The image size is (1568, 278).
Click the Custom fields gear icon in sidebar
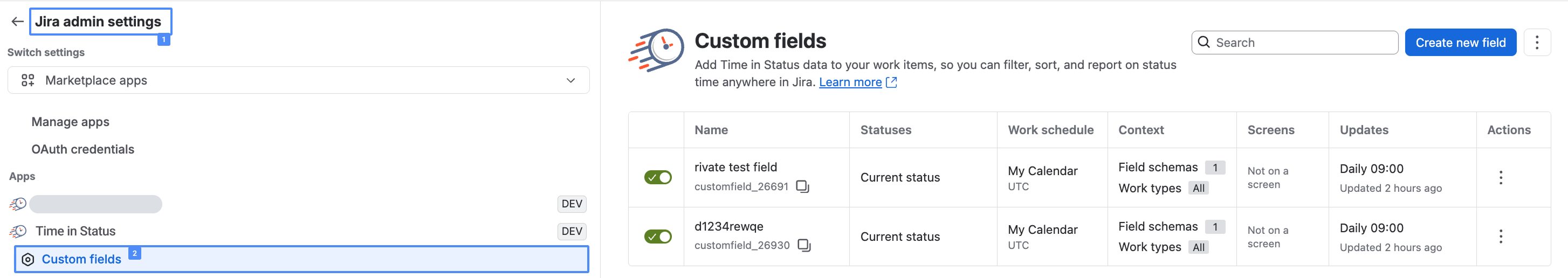28,260
